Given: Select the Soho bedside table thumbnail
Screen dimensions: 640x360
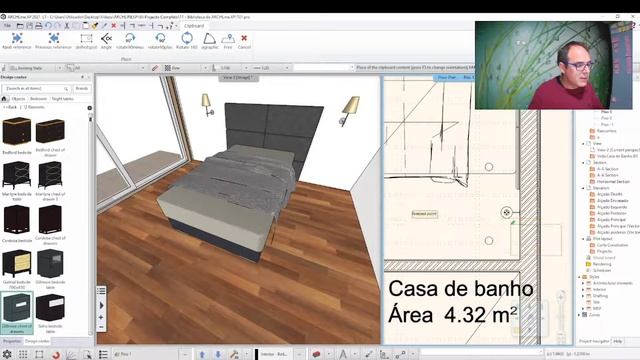Looking at the screenshot, I should 50,307.
